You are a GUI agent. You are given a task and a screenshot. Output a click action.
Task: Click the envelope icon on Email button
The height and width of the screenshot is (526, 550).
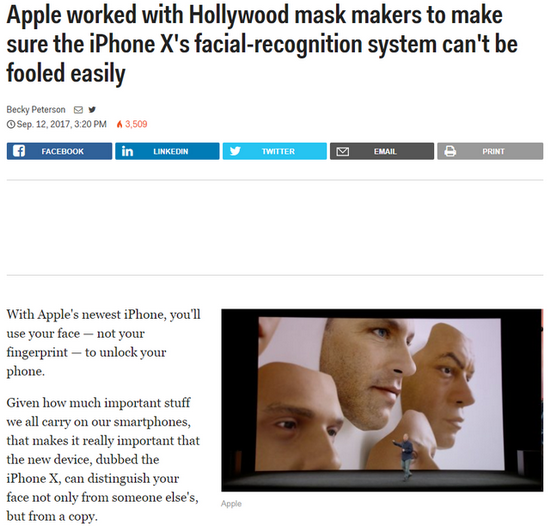[x=342, y=151]
